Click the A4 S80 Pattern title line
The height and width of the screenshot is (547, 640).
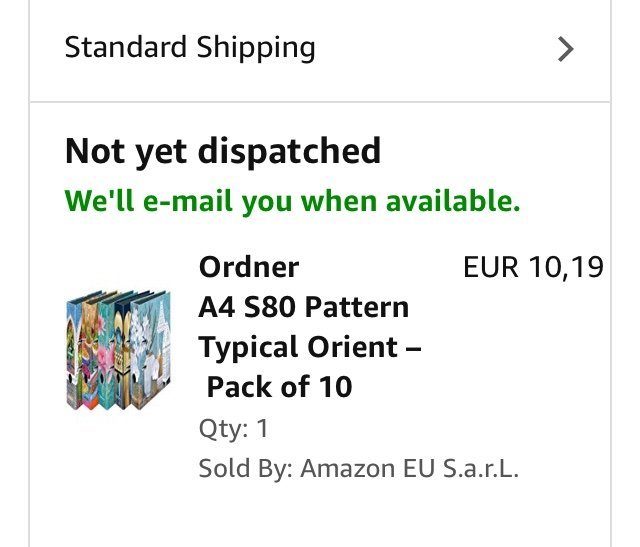pyautogui.click(x=304, y=306)
